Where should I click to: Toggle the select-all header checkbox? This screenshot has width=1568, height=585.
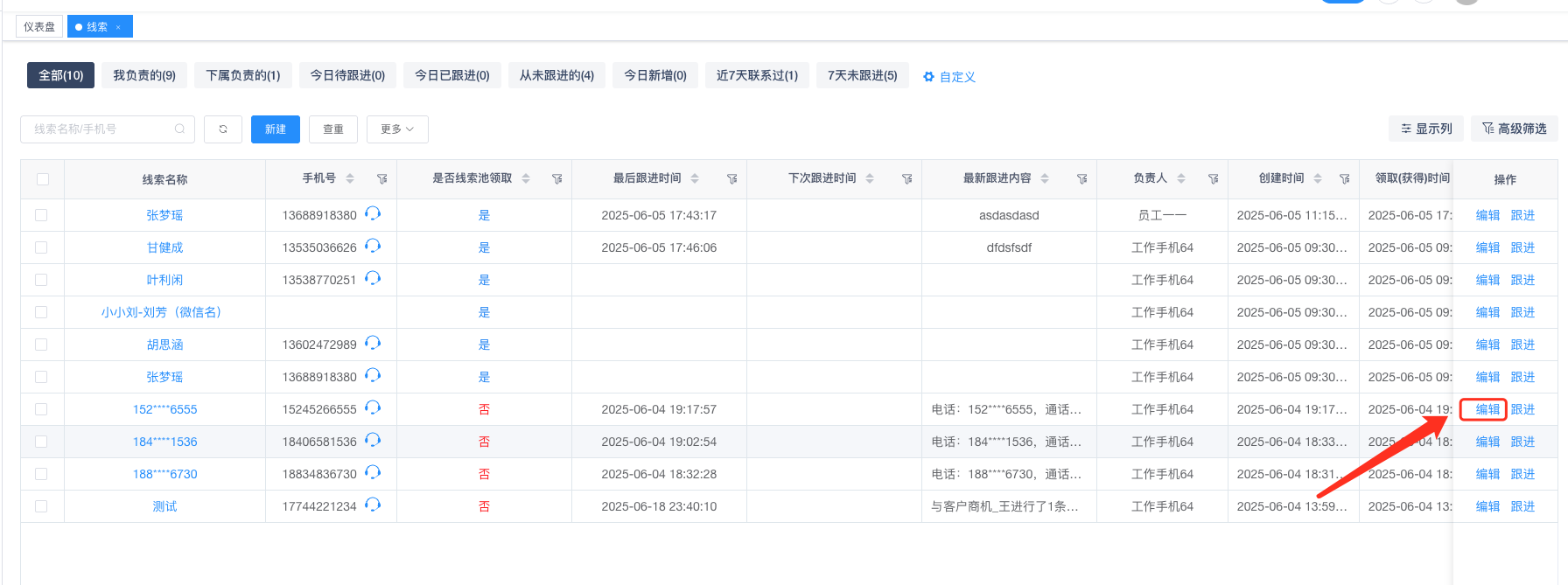coord(43,179)
